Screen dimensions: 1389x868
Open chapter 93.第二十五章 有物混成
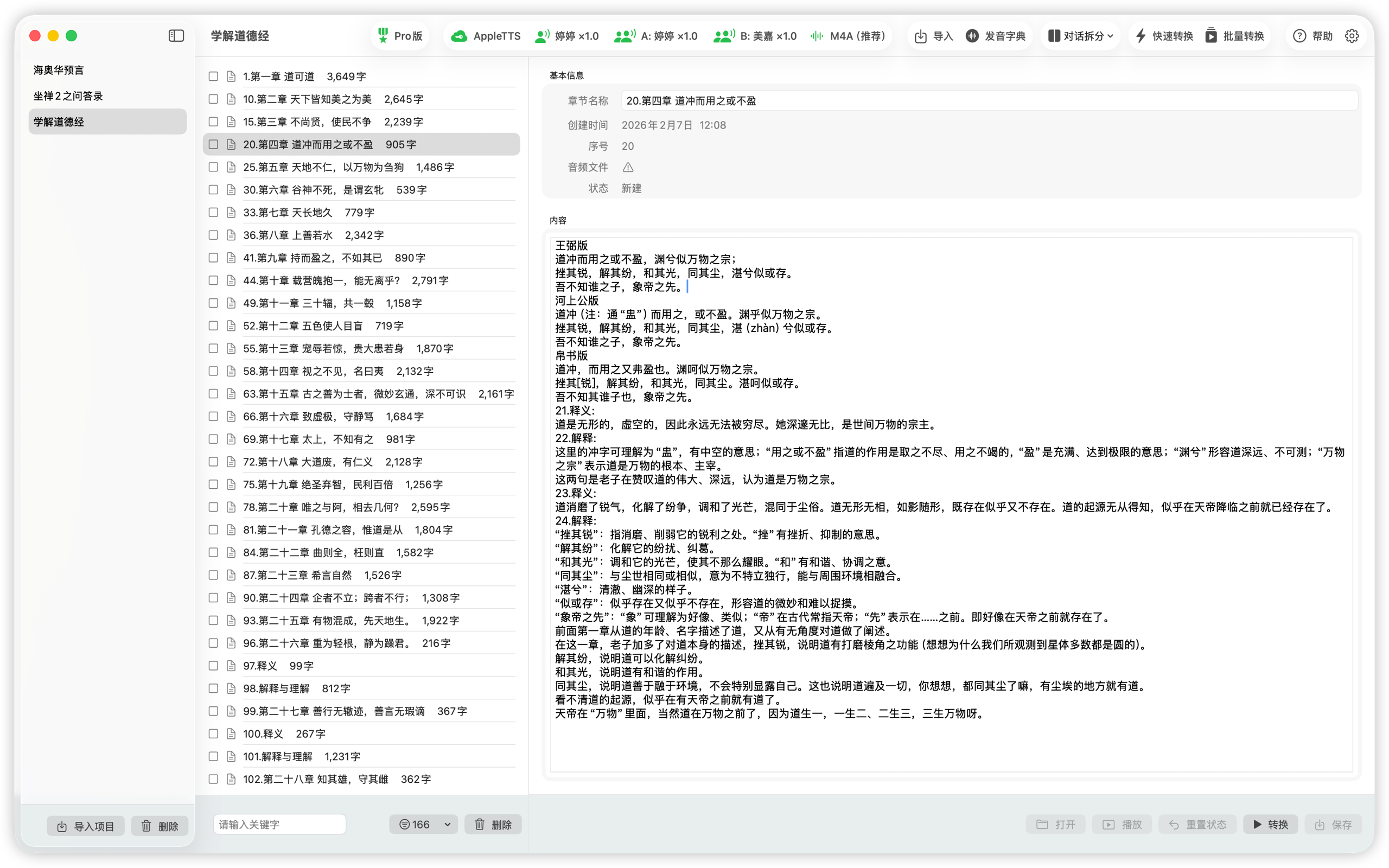coord(361,621)
